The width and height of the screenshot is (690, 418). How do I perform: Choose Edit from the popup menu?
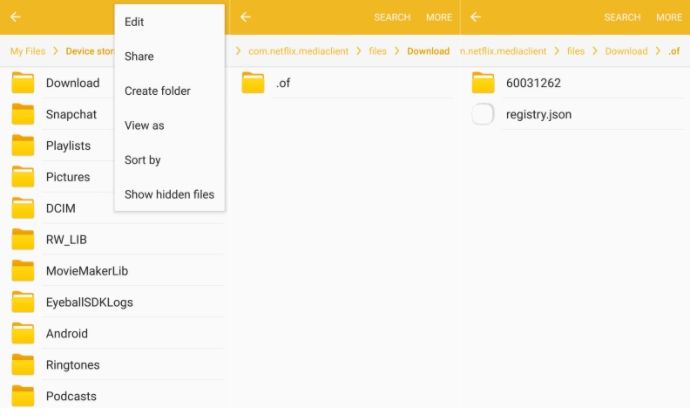point(134,22)
